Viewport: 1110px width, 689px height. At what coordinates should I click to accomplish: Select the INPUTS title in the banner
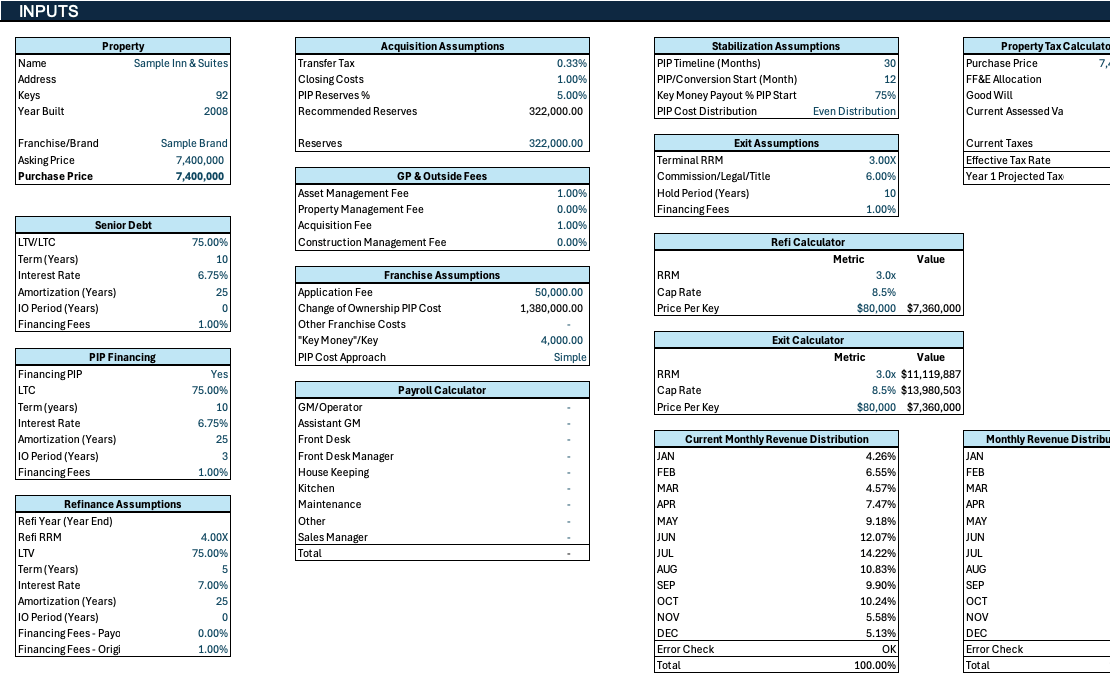(48, 11)
